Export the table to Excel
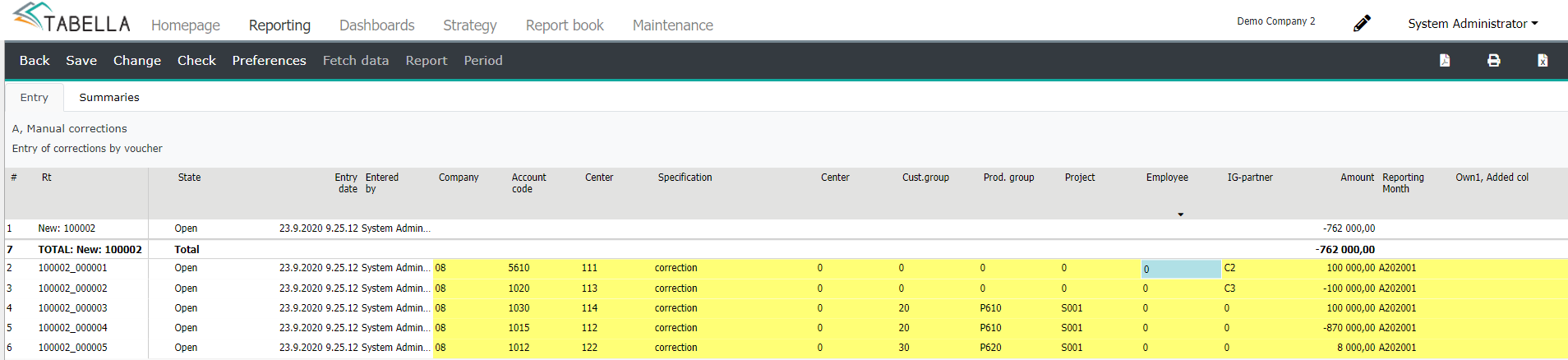This screenshot has height=360, width=1568. [1543, 60]
